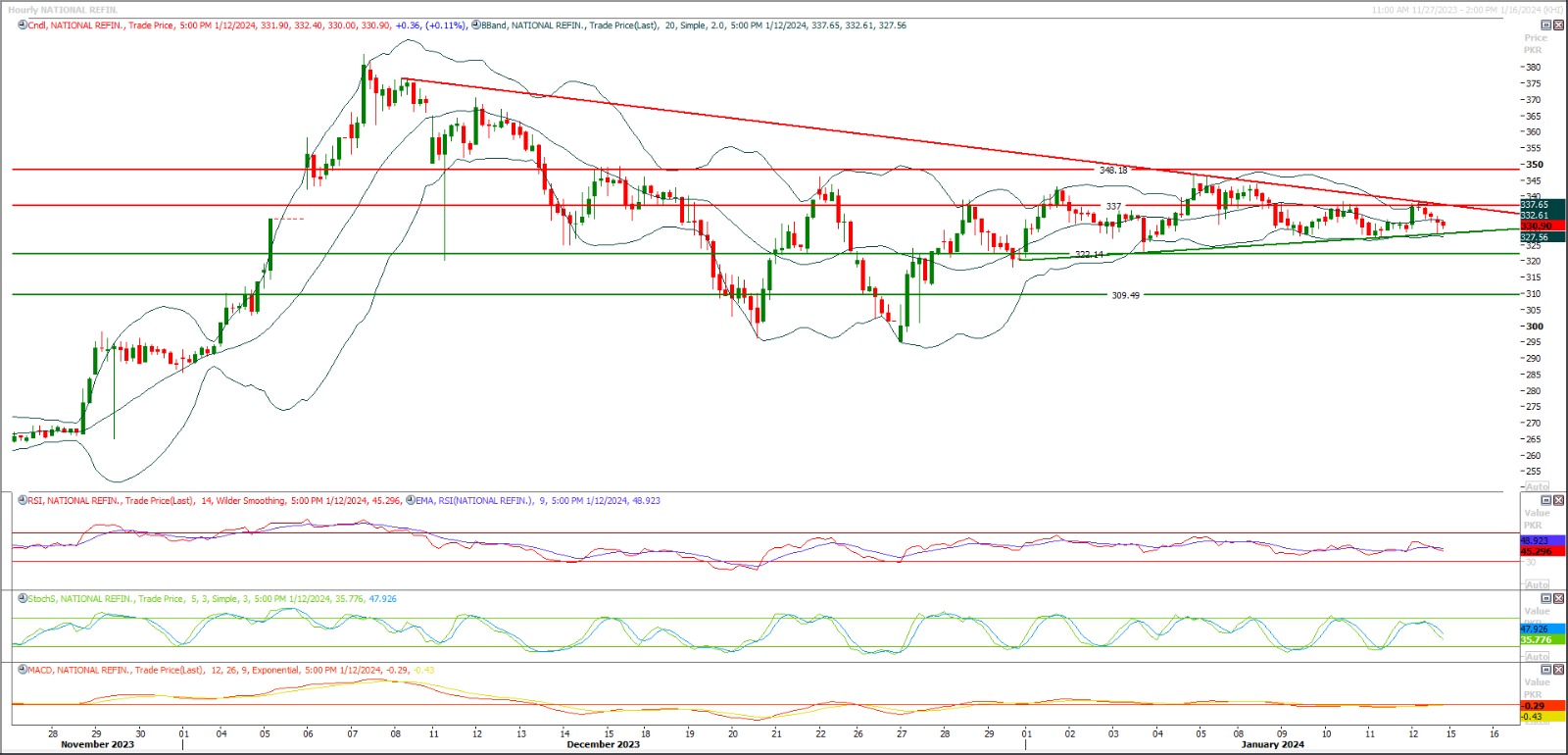Viewport: 1568px width, 755px height.
Task: Click the StochS indicator legend icon
Action: click(23, 599)
